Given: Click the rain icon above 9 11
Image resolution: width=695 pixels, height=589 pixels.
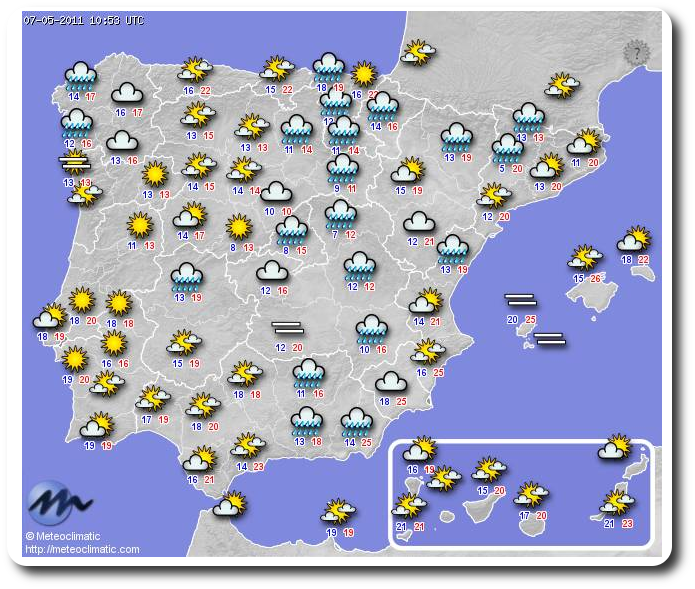Looking at the screenshot, I should coord(343,169).
